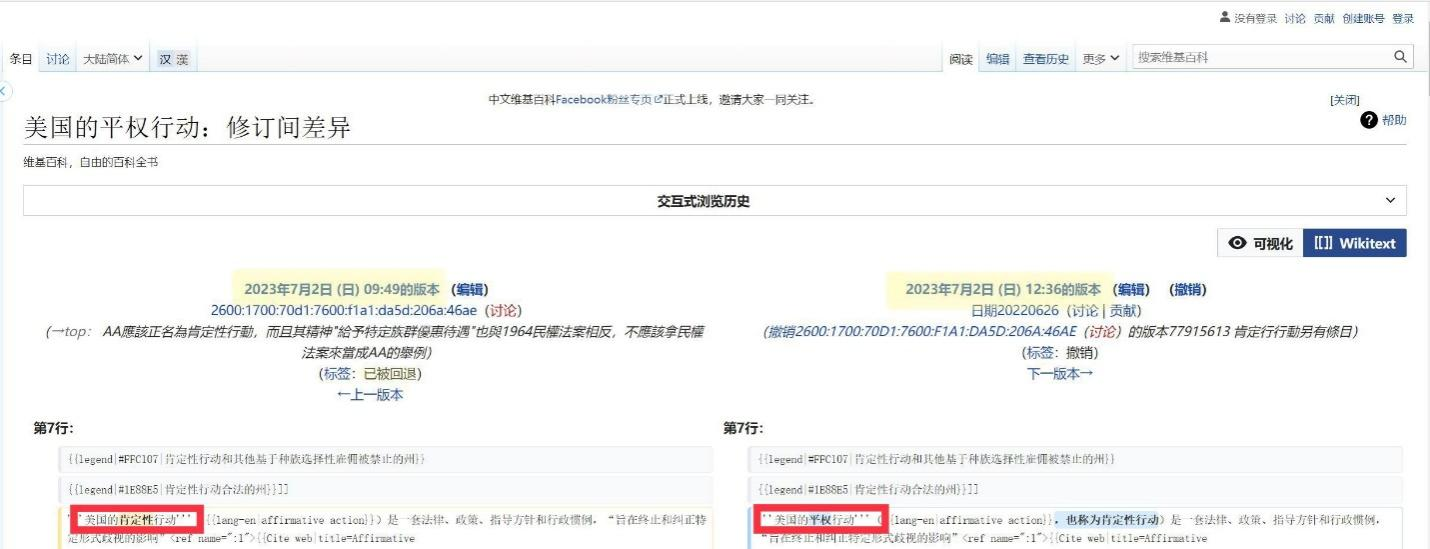1430x549 pixels.
Task: Open the 查看历史 tab
Action: [x=1046, y=59]
